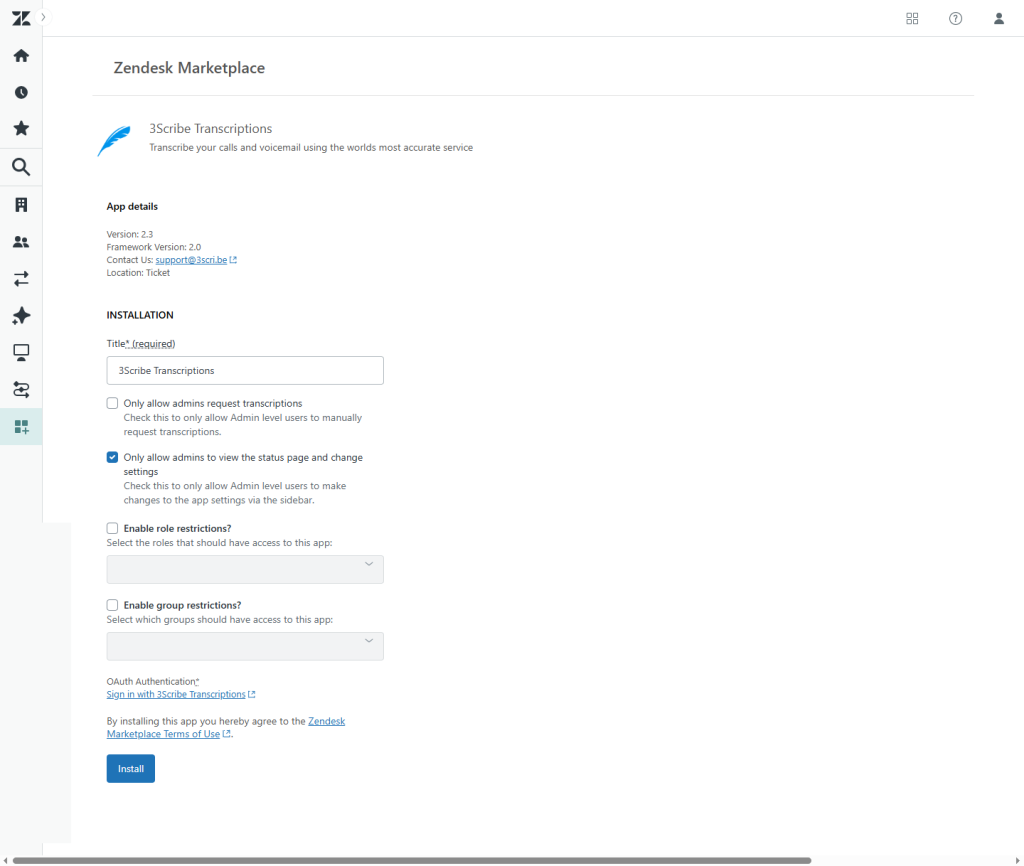Click the Recently viewed clock icon
Image resolution: width=1024 pixels, height=866 pixels.
pos(21,91)
